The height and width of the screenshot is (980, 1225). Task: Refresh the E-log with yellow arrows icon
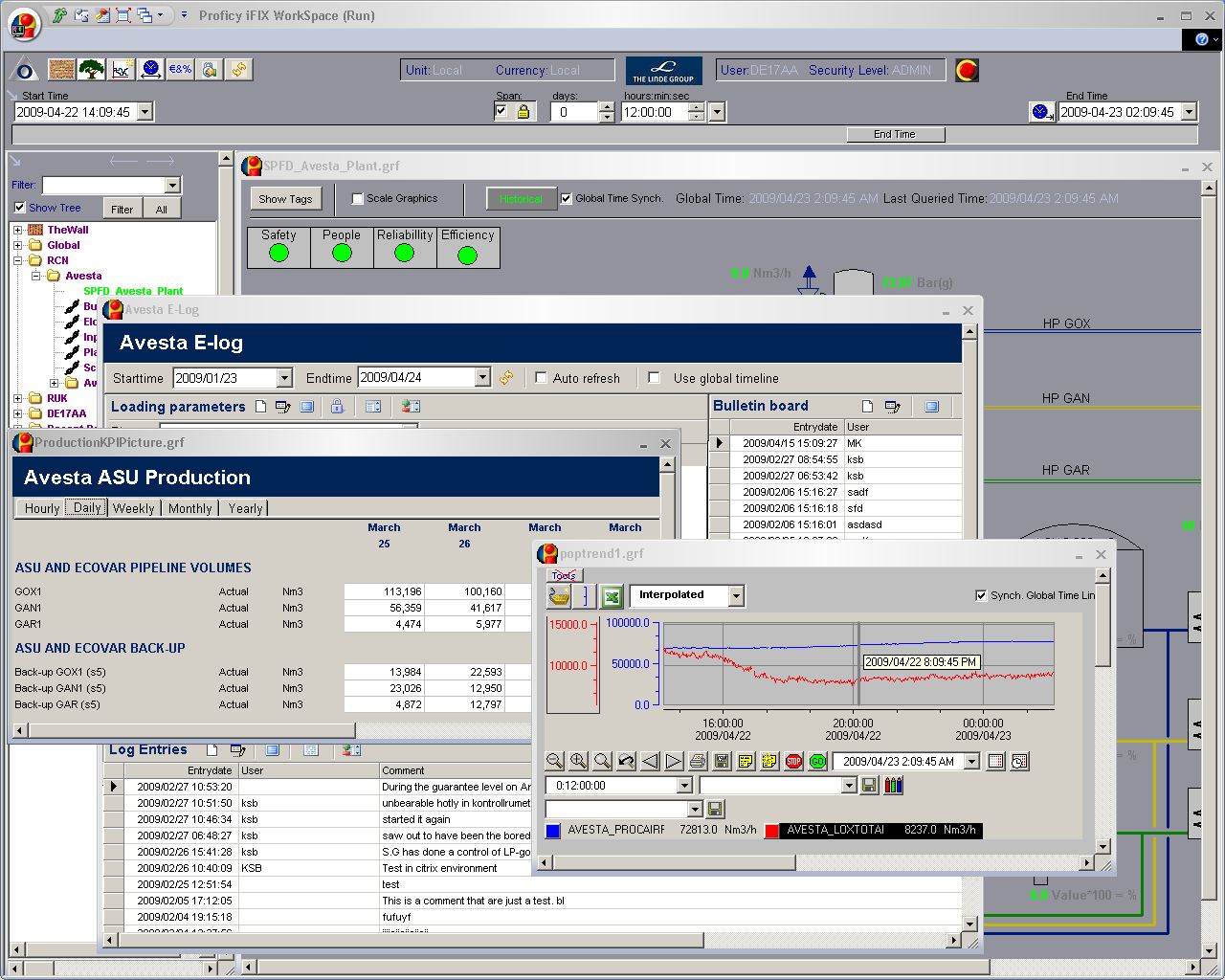(x=506, y=378)
